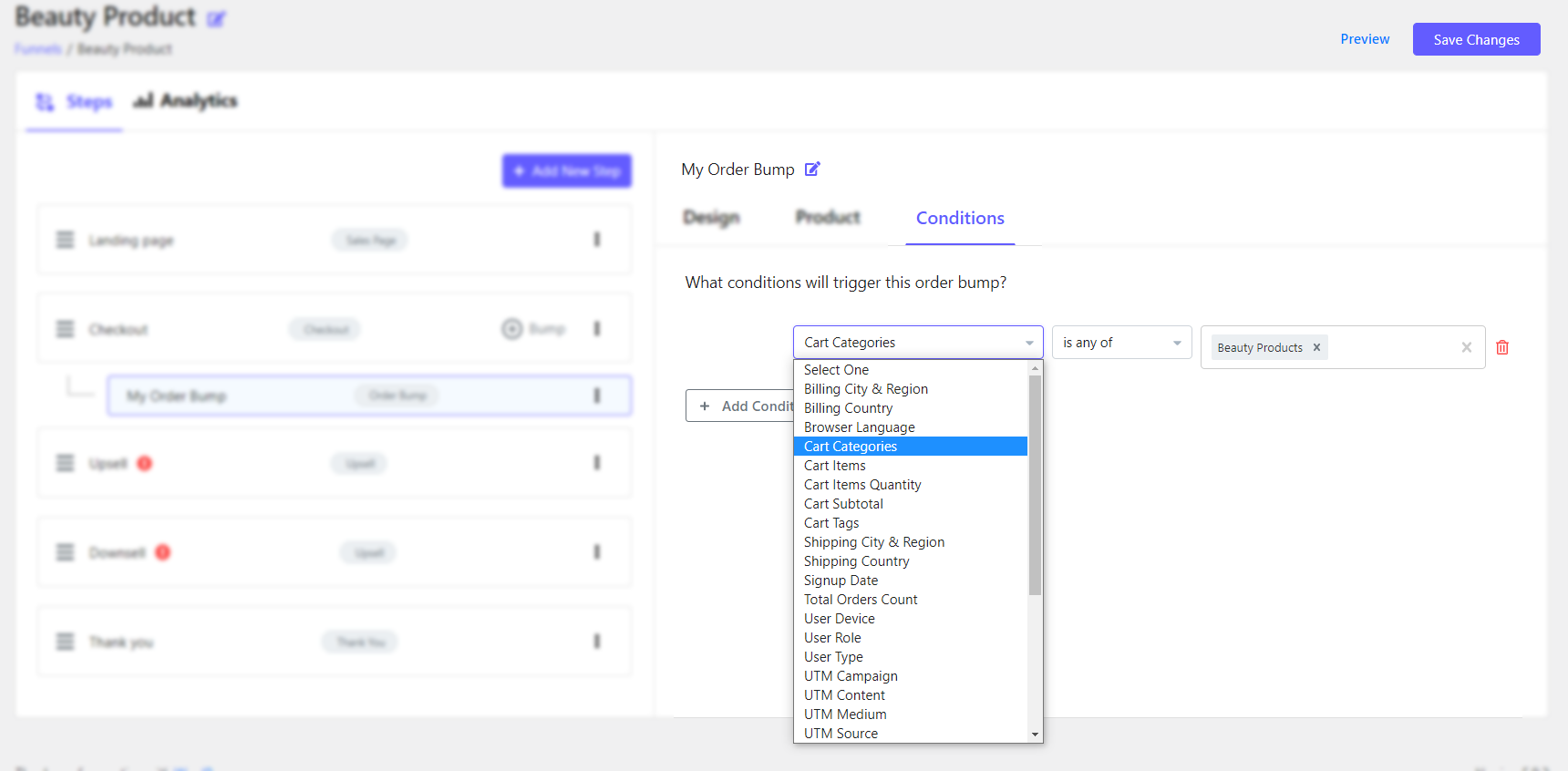
Task: Switch to the Conditions tab
Action: (960, 218)
